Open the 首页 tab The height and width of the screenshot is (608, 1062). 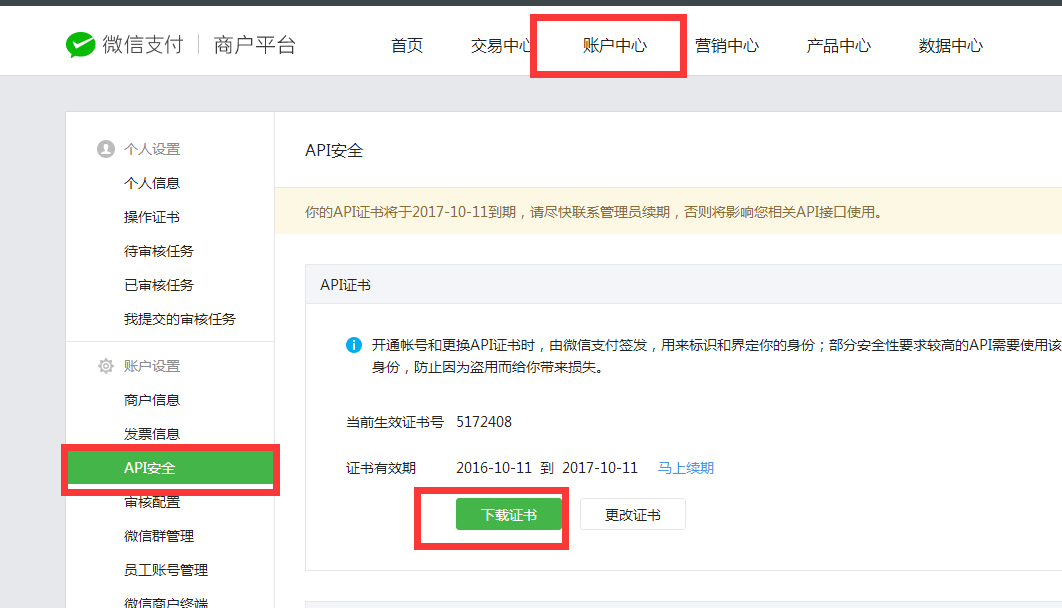pyautogui.click(x=407, y=46)
